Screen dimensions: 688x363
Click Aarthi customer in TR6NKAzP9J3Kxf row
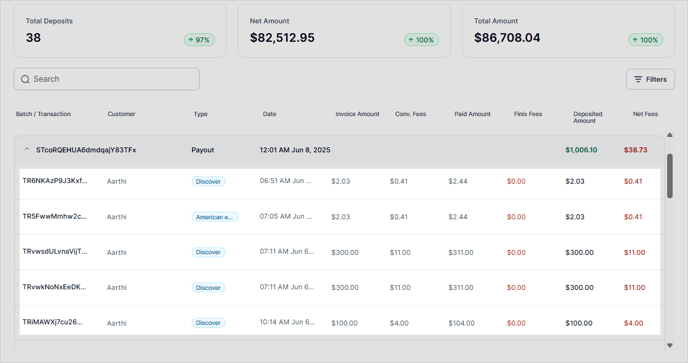[117, 181]
